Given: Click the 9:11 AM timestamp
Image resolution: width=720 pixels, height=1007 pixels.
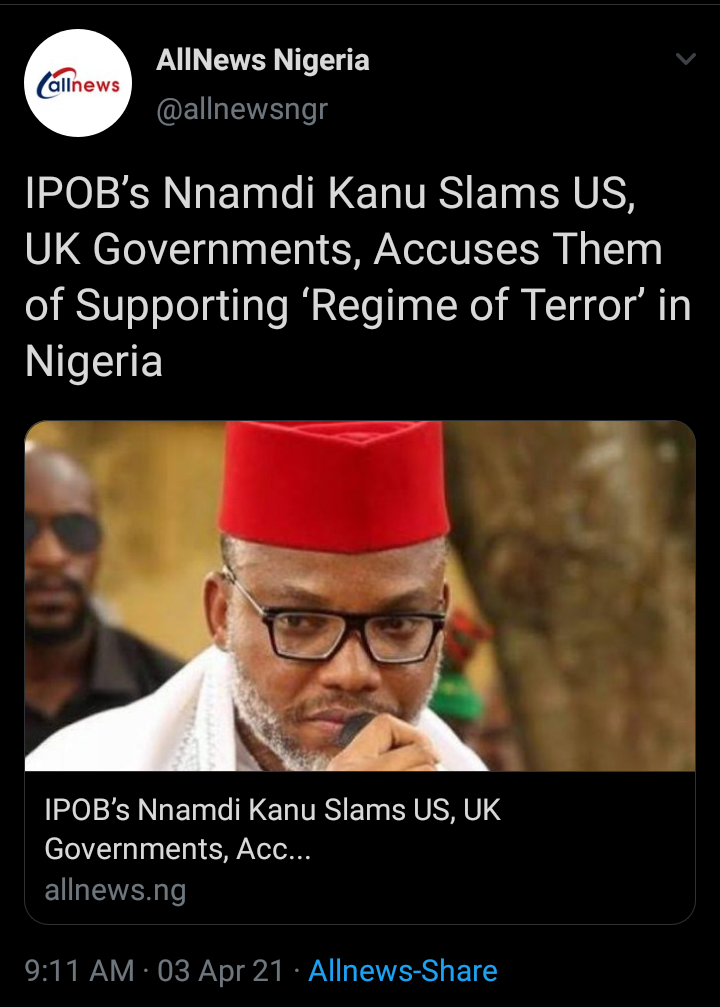Looking at the screenshot, I should (80, 970).
